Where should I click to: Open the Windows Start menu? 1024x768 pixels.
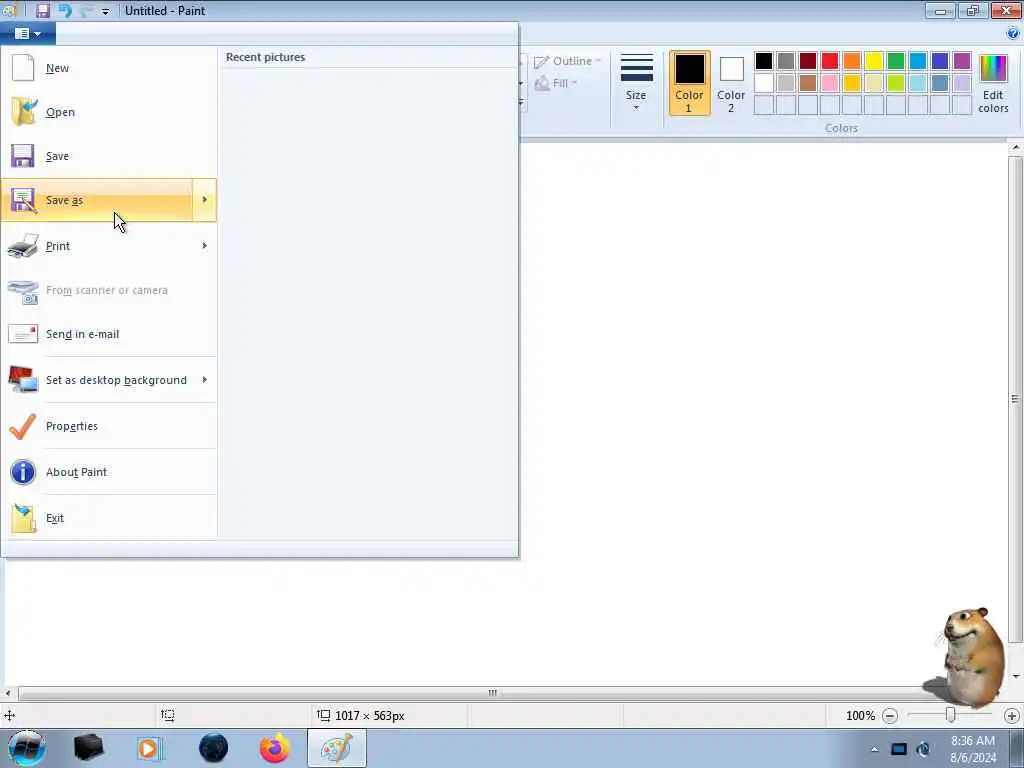(26, 748)
